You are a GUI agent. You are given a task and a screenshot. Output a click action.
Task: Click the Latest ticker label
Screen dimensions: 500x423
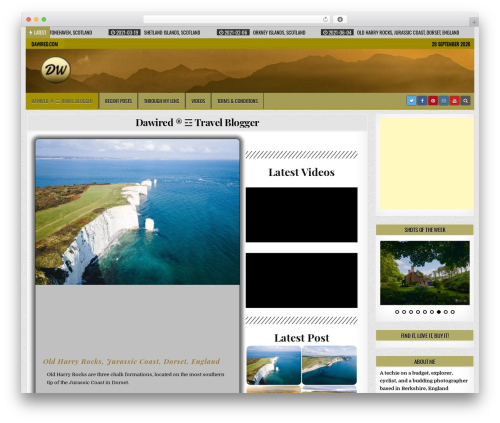pos(38,32)
